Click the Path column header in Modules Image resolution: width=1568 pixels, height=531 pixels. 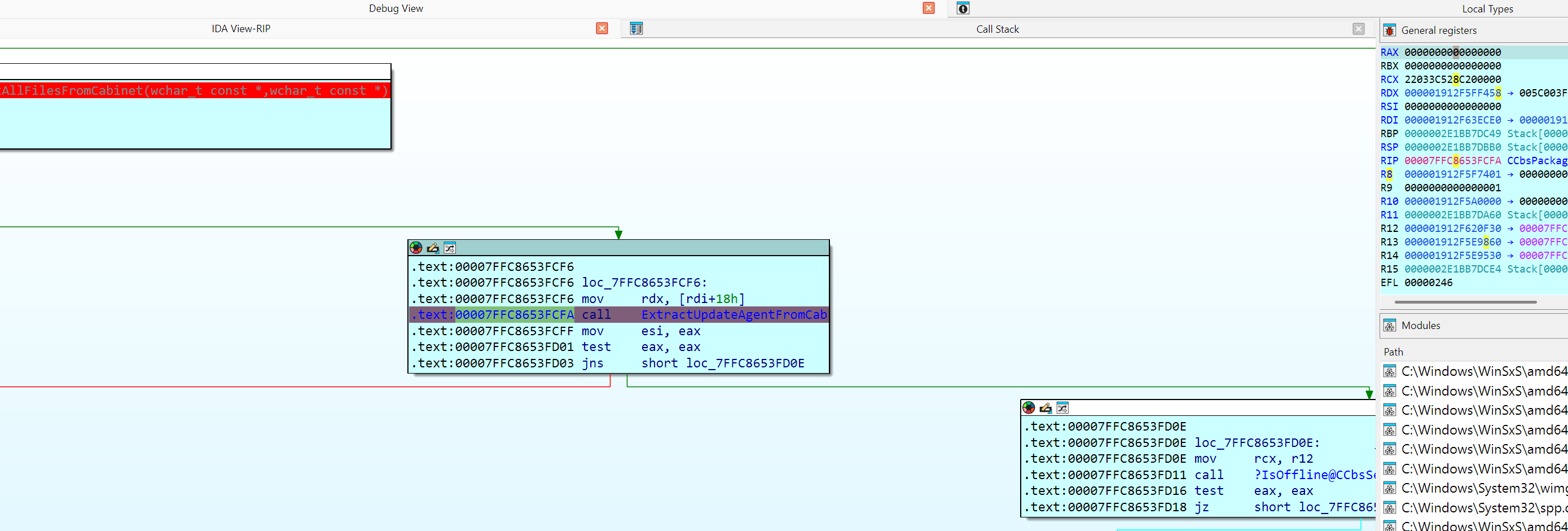pyautogui.click(x=1393, y=352)
